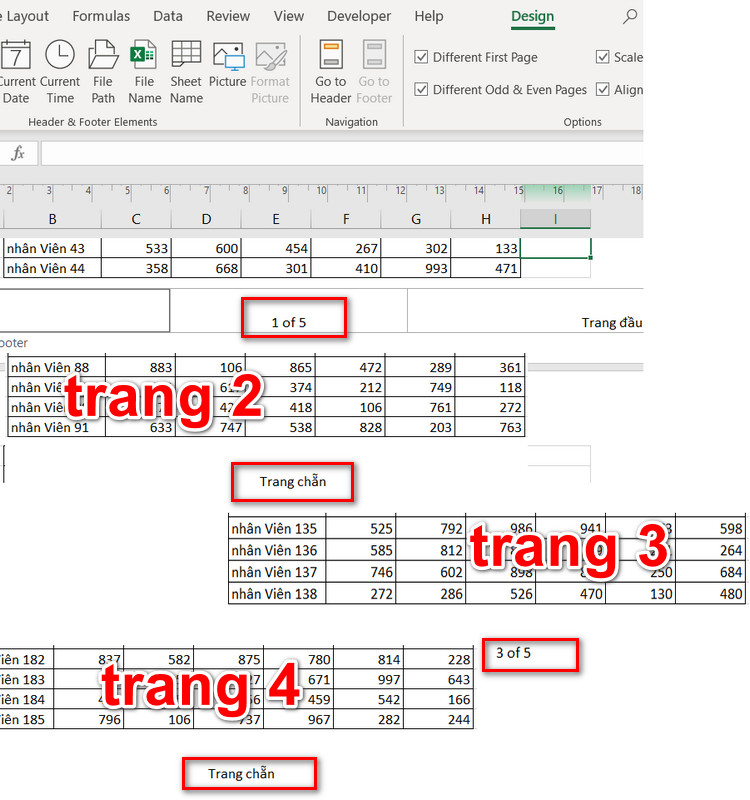Open the Design tab

[533, 16]
